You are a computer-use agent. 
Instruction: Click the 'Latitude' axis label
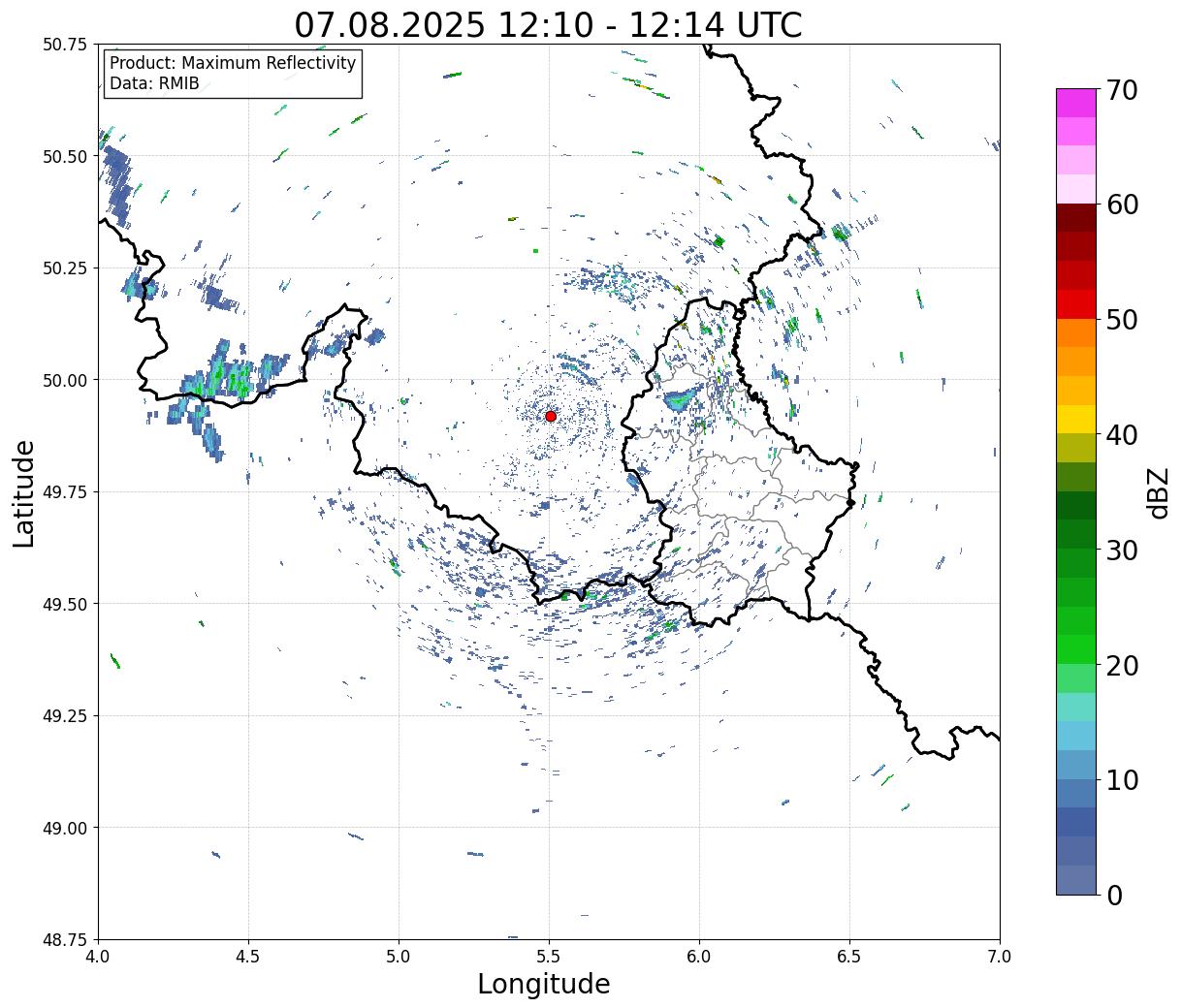pos(24,492)
